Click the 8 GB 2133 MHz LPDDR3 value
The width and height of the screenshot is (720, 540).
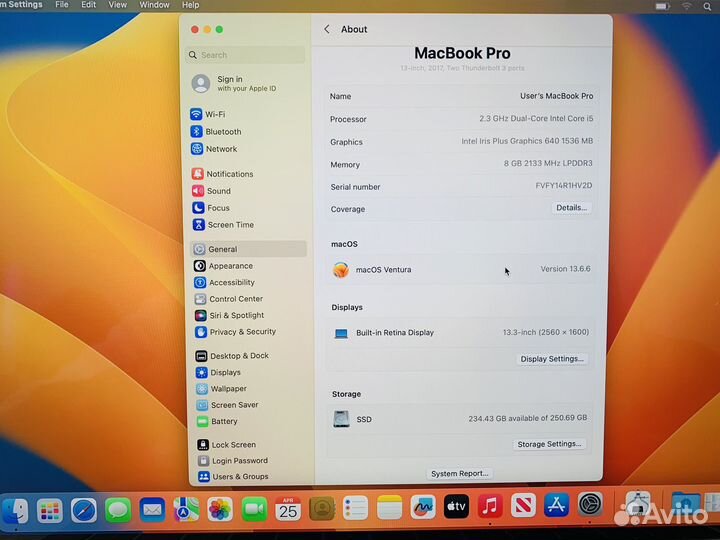548,163
